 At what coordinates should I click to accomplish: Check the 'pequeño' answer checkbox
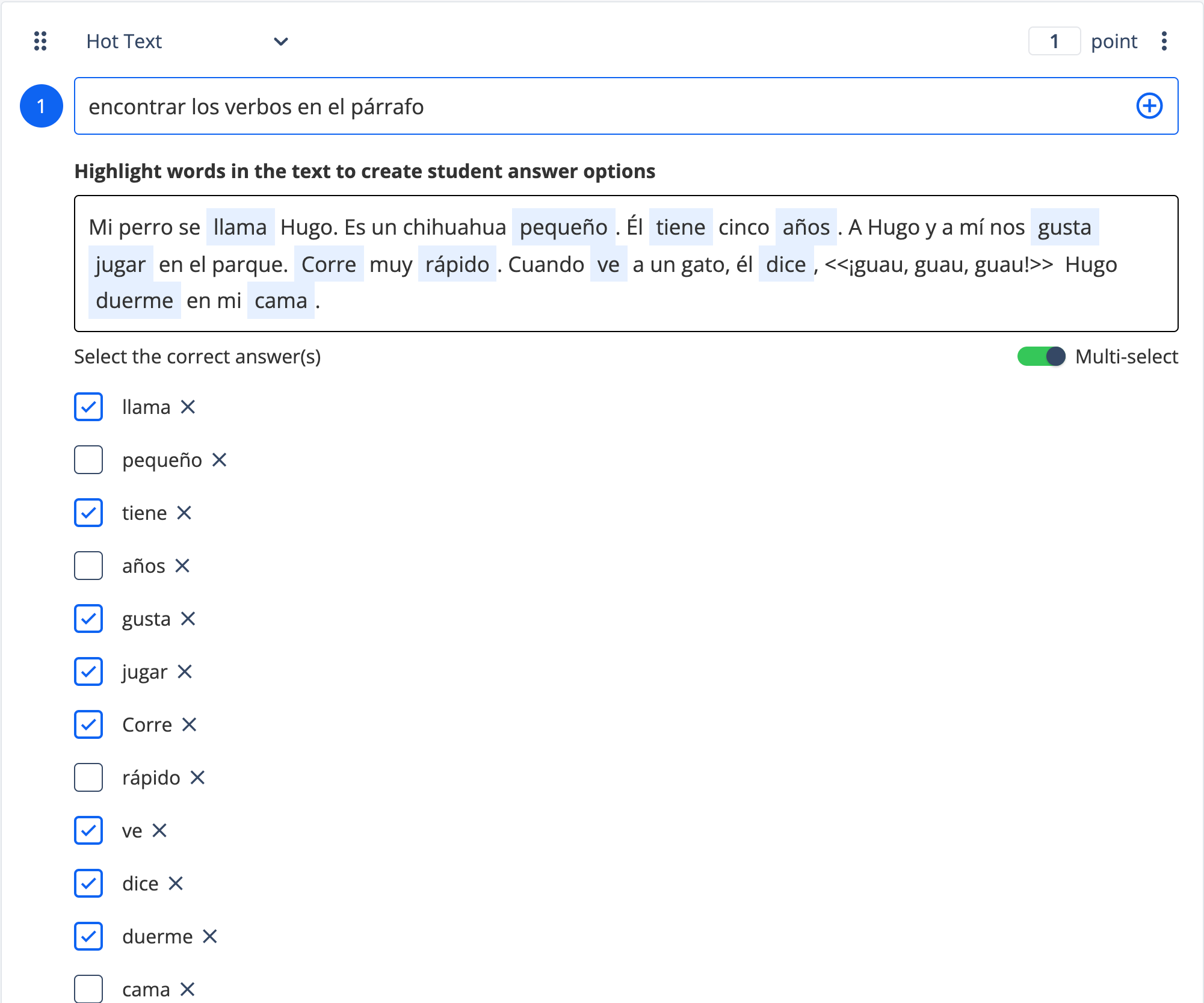tap(88, 460)
